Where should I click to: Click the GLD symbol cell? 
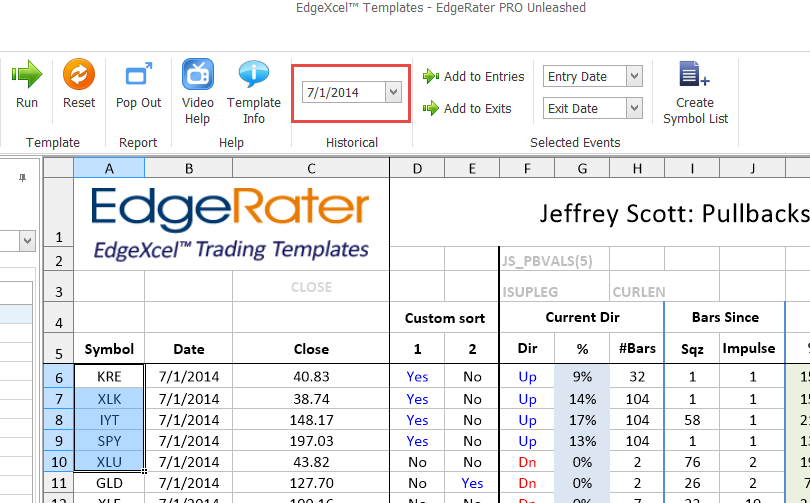tap(109, 483)
